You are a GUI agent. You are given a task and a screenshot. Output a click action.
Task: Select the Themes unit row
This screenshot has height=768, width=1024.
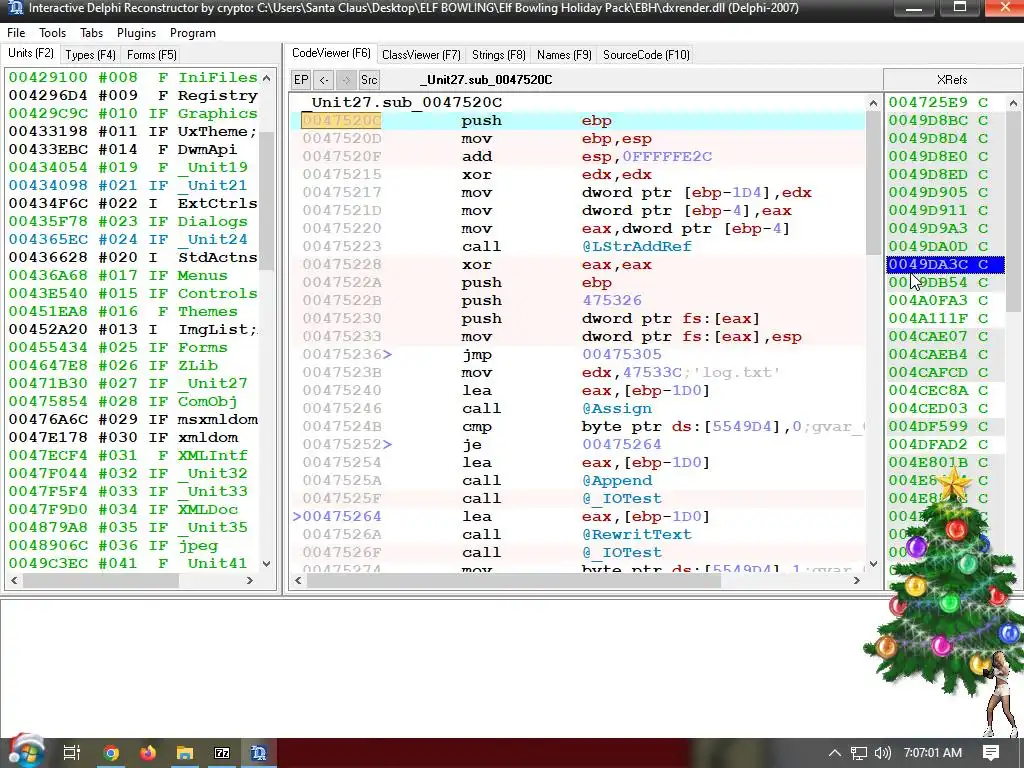(133, 311)
